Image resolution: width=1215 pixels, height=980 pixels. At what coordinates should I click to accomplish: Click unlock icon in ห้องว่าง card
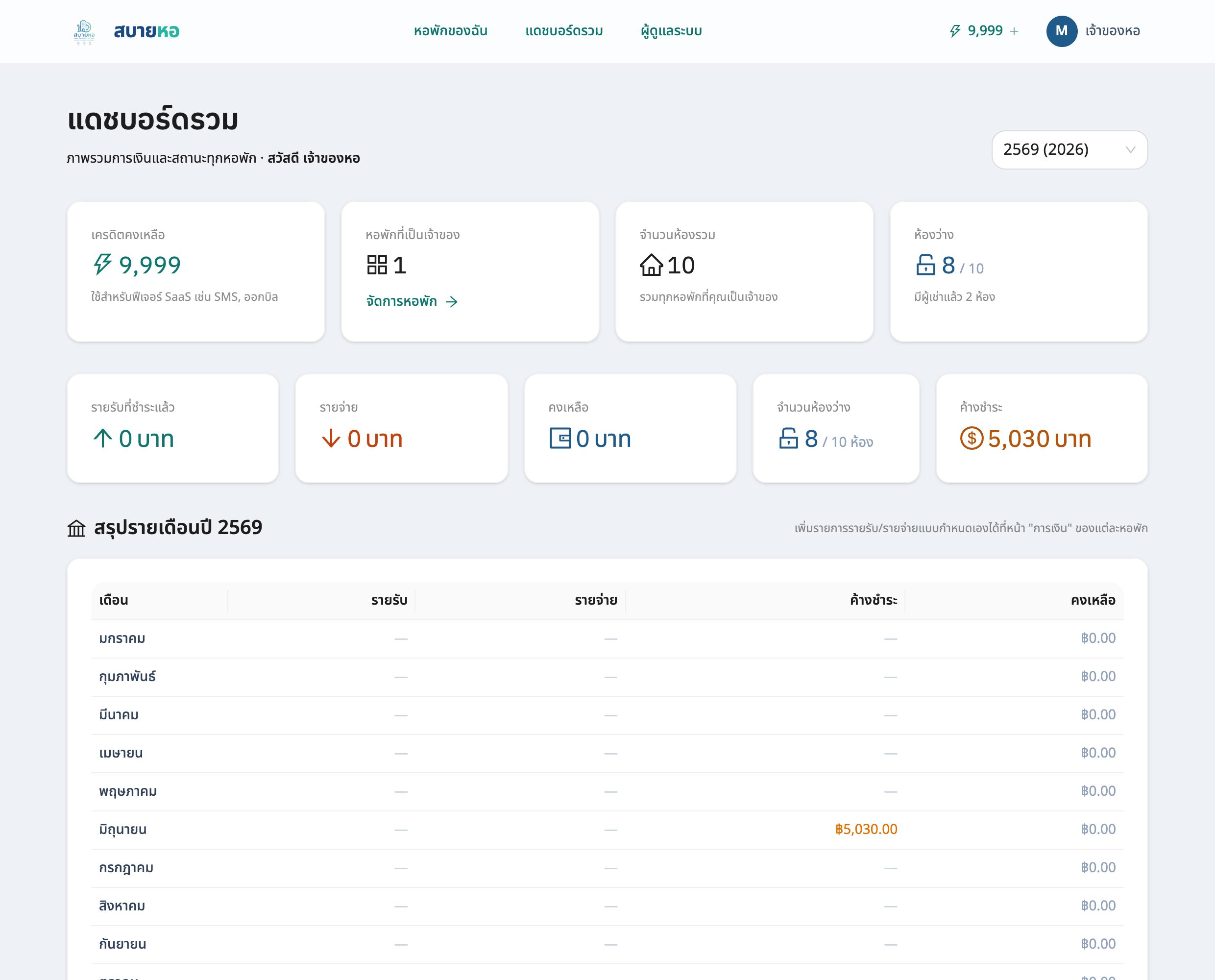[925, 265]
